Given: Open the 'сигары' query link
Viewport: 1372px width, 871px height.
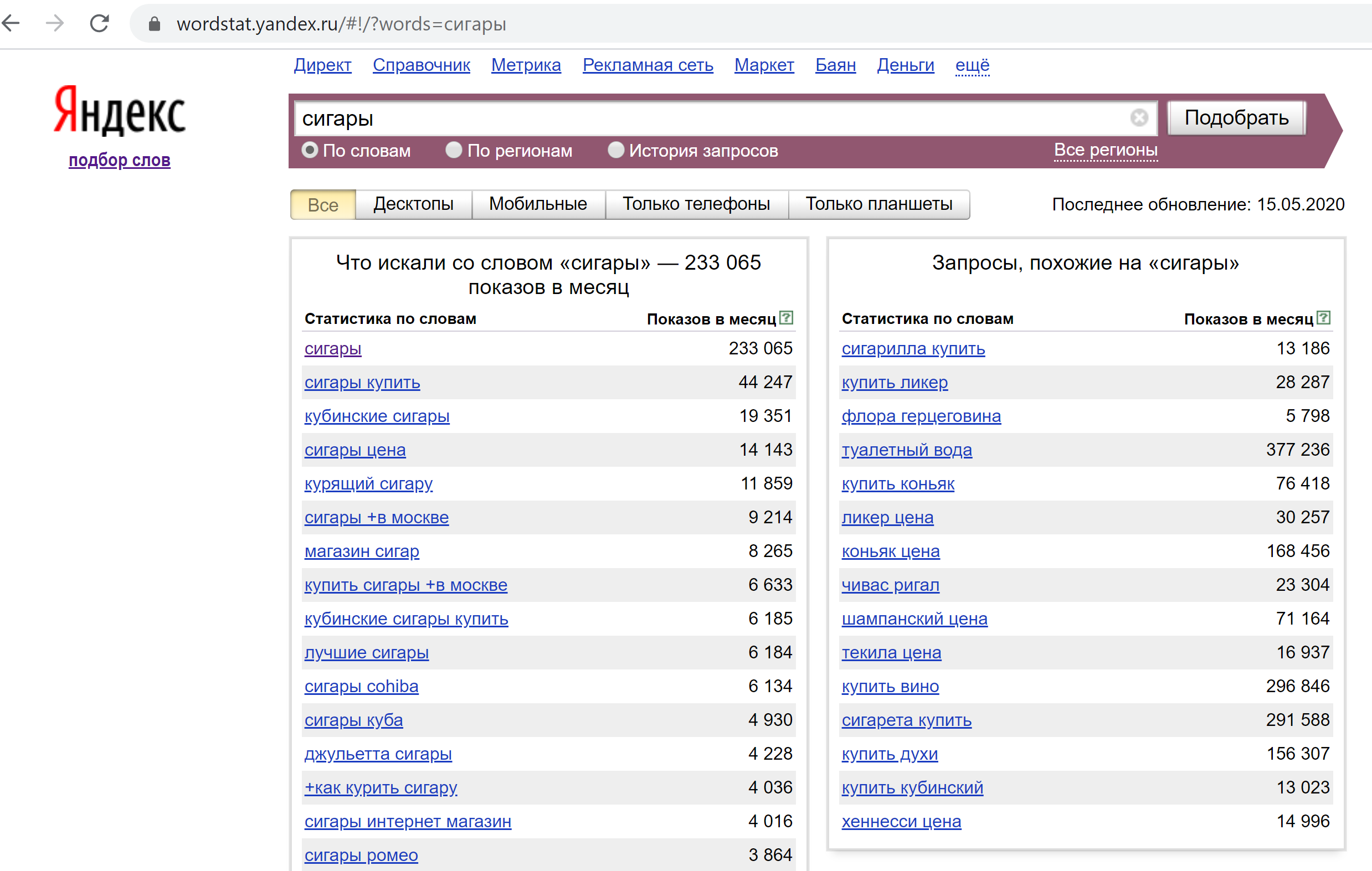Looking at the screenshot, I should pyautogui.click(x=333, y=349).
